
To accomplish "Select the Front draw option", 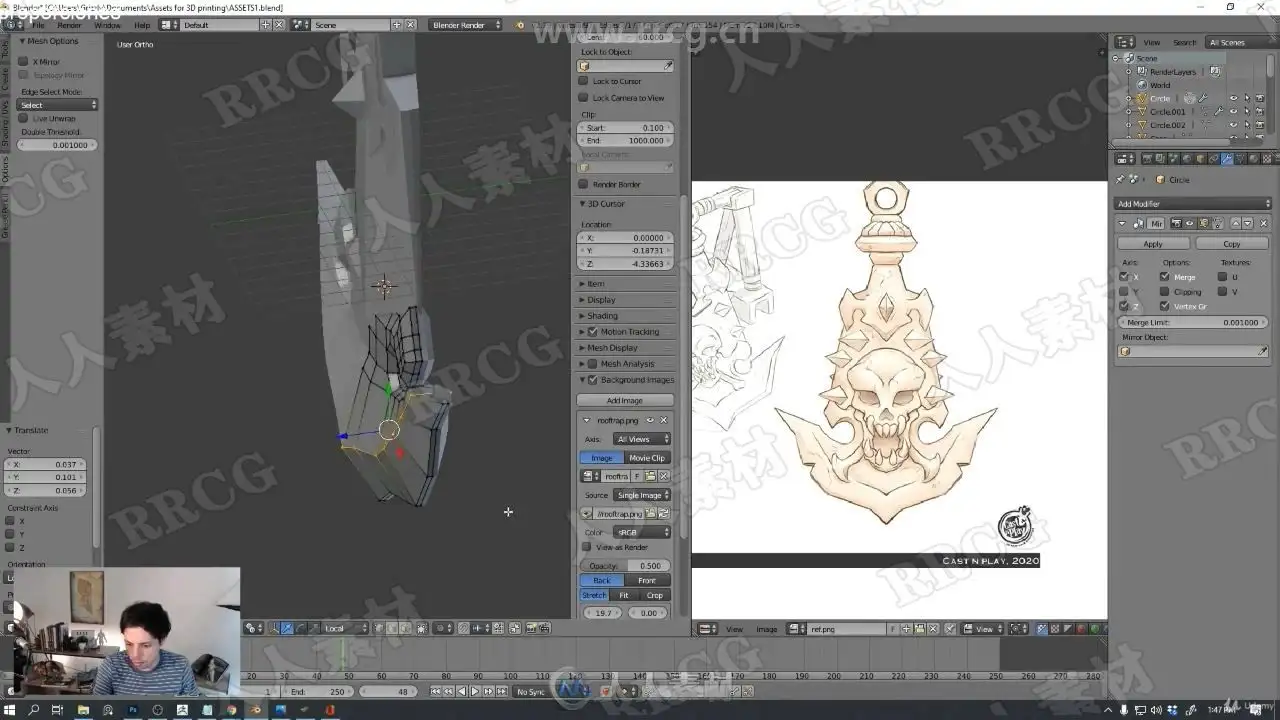I will [647, 580].
